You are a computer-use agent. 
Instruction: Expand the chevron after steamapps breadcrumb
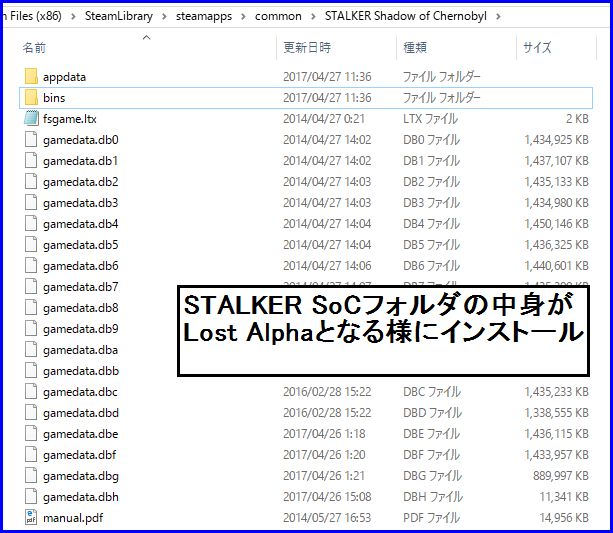click(x=243, y=17)
